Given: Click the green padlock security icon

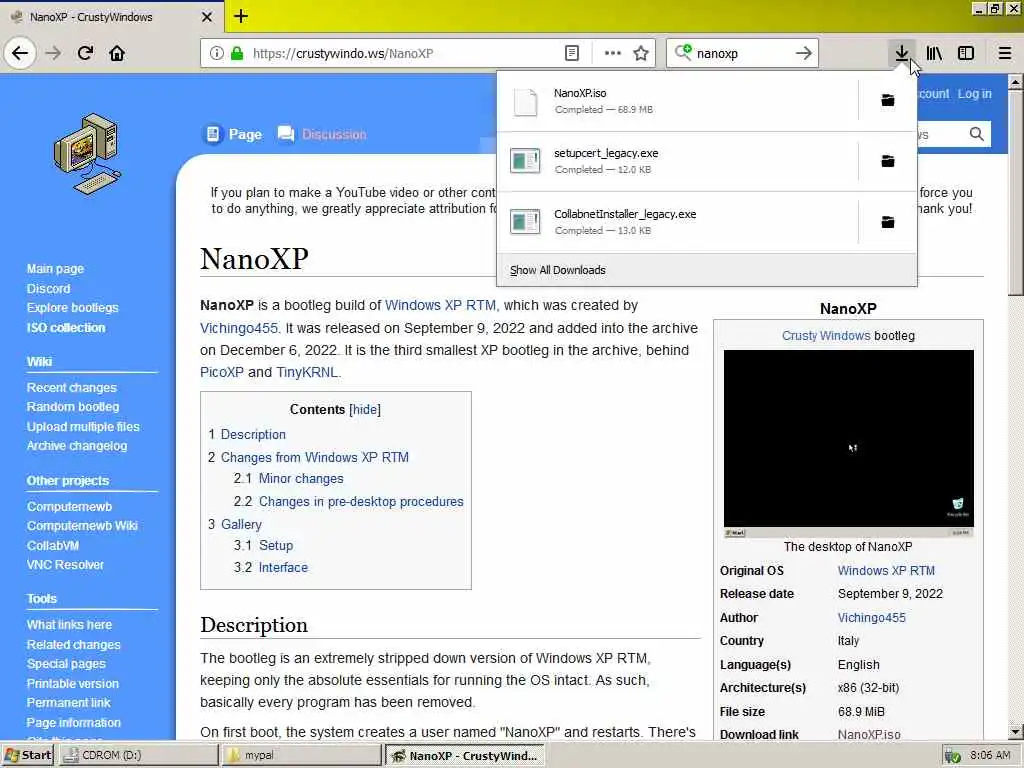Looking at the screenshot, I should [237, 54].
